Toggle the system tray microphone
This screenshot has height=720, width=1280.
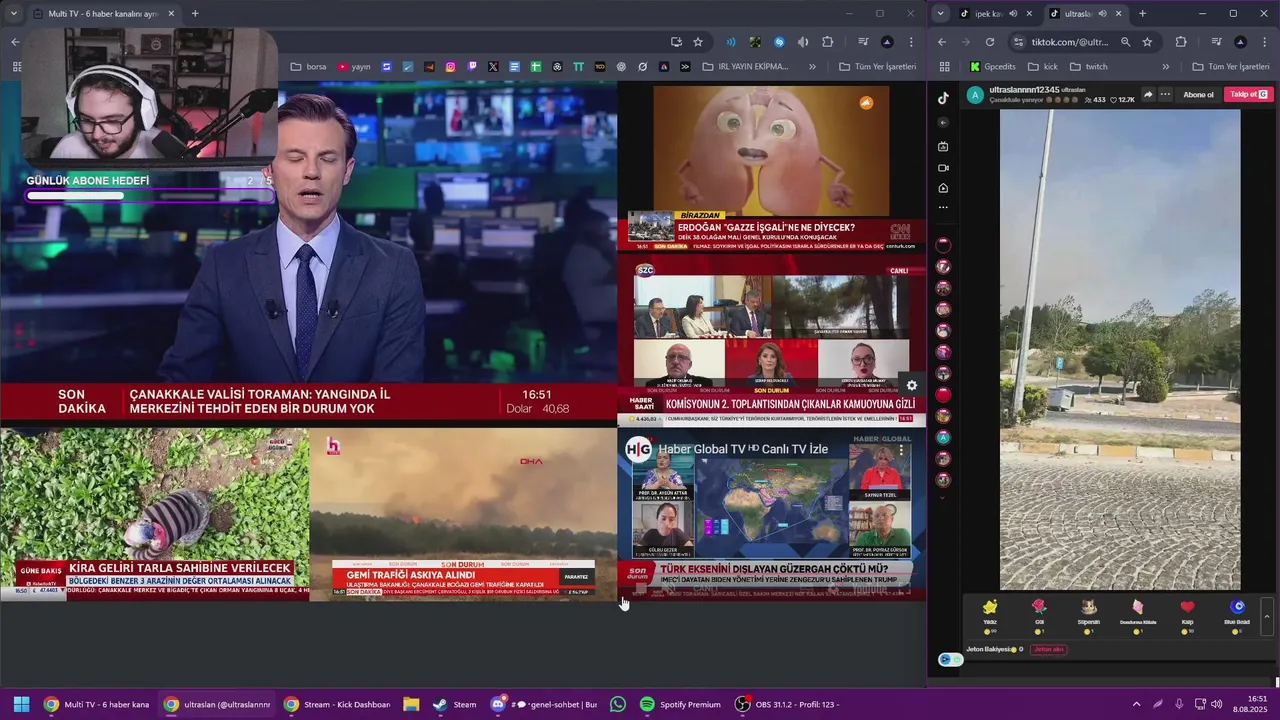(1179, 704)
